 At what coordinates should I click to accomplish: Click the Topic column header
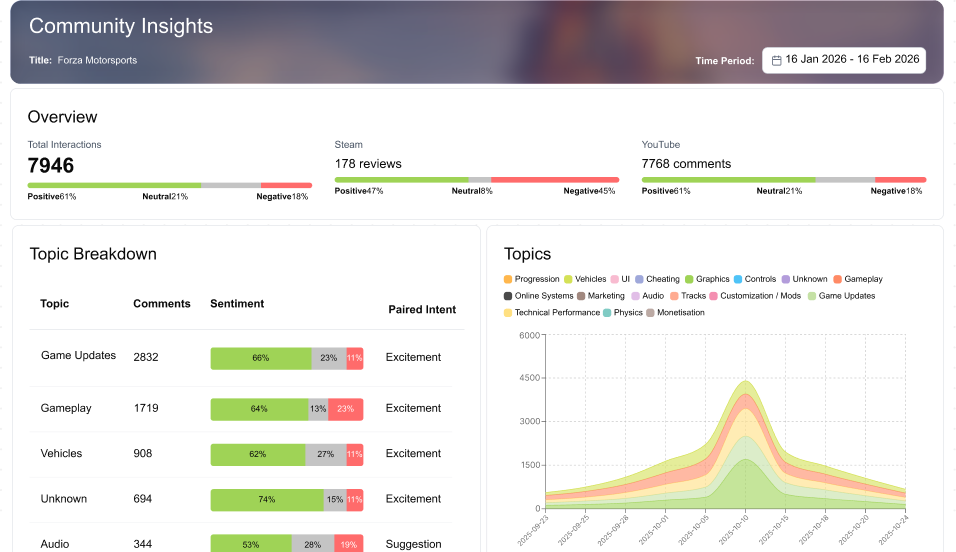(55, 304)
